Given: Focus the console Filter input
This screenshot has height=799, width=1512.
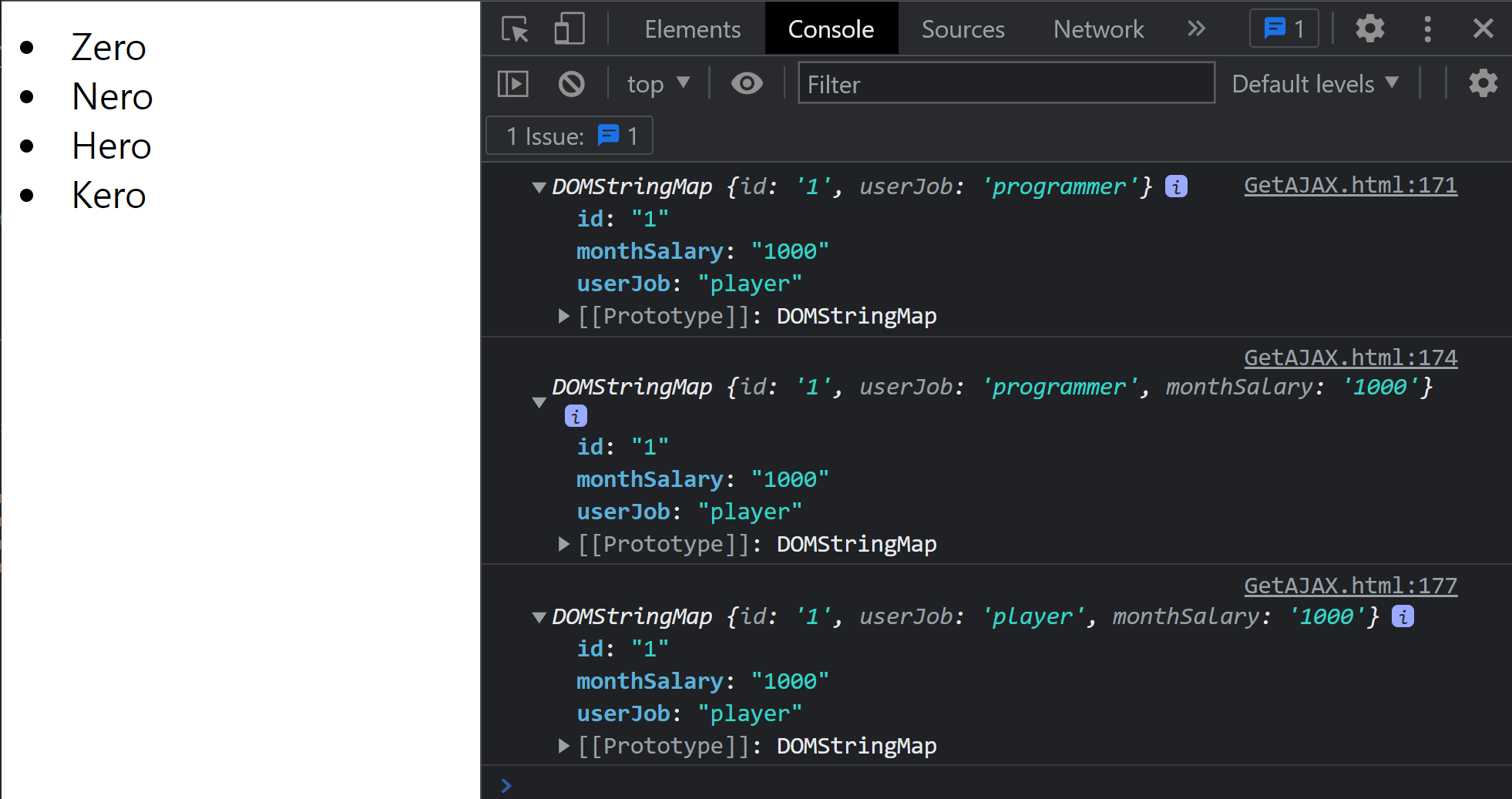Looking at the screenshot, I should (1006, 83).
